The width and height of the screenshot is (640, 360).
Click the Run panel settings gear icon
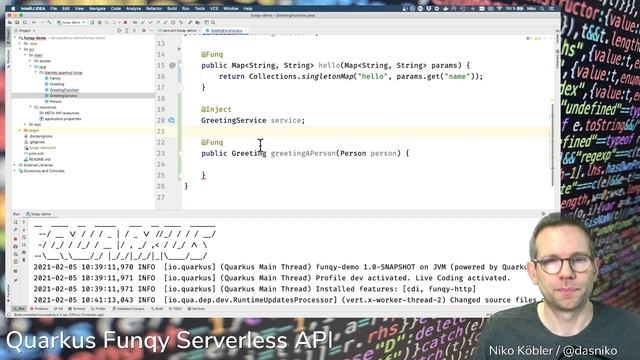(543, 214)
